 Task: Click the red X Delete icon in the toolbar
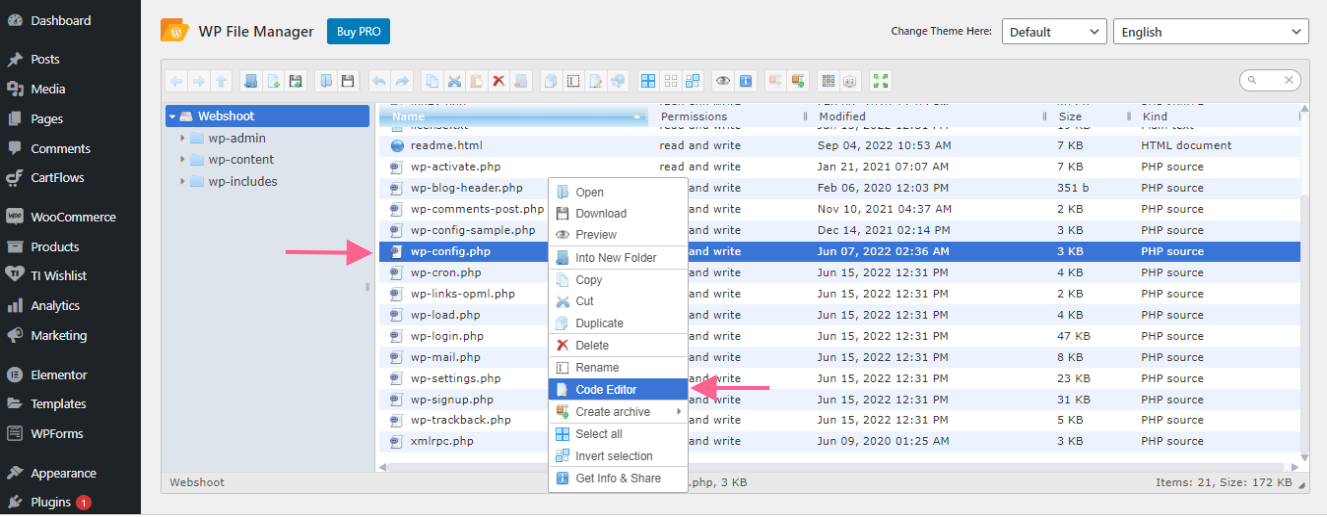coord(498,81)
